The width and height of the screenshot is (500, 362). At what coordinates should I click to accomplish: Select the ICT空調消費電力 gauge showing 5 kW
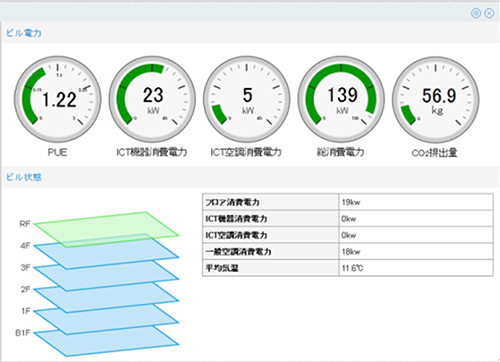247,99
